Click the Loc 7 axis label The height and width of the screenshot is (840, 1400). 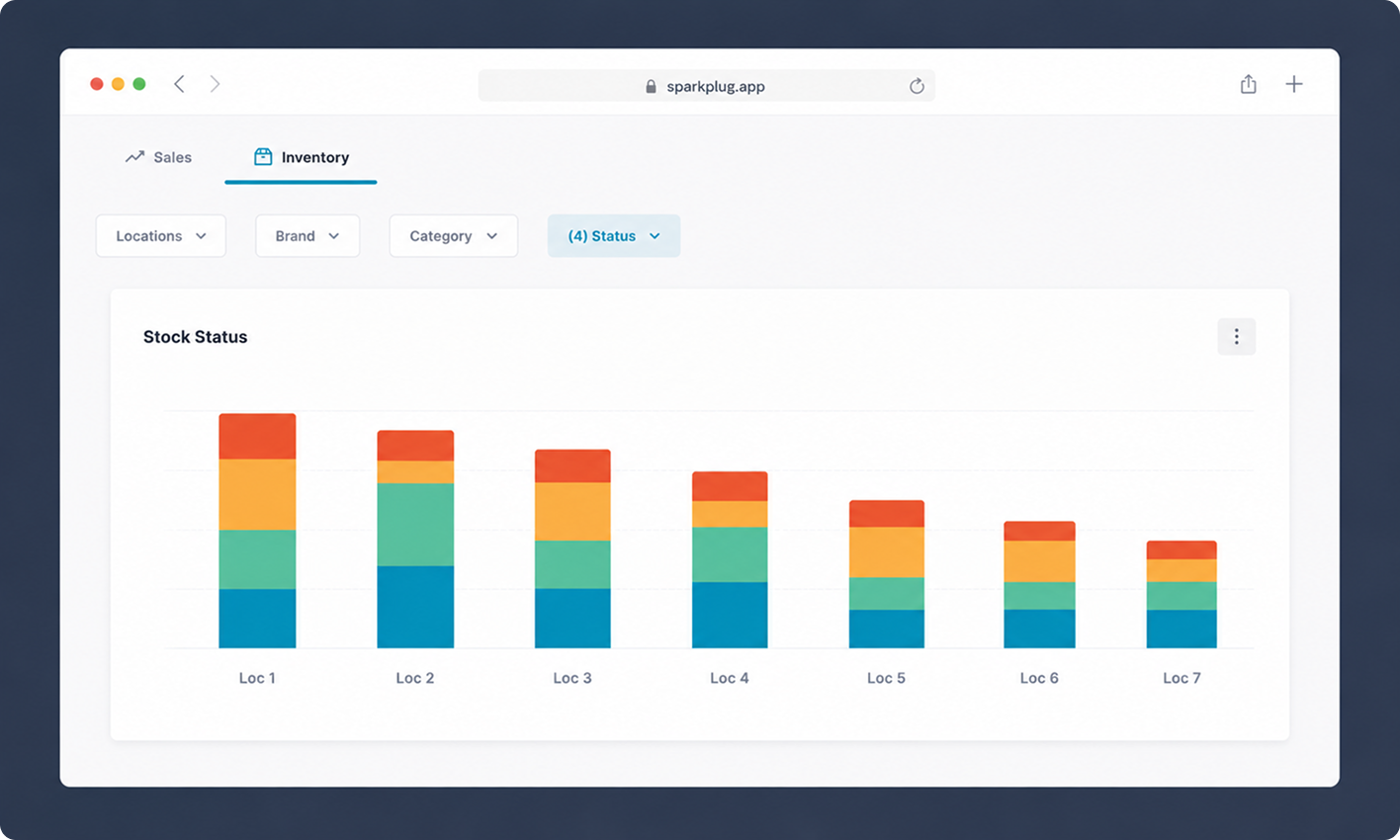[1181, 678]
